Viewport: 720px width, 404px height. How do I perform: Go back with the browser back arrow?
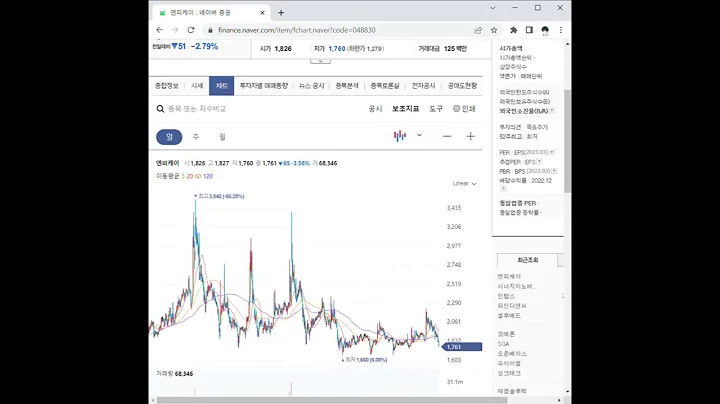point(159,30)
